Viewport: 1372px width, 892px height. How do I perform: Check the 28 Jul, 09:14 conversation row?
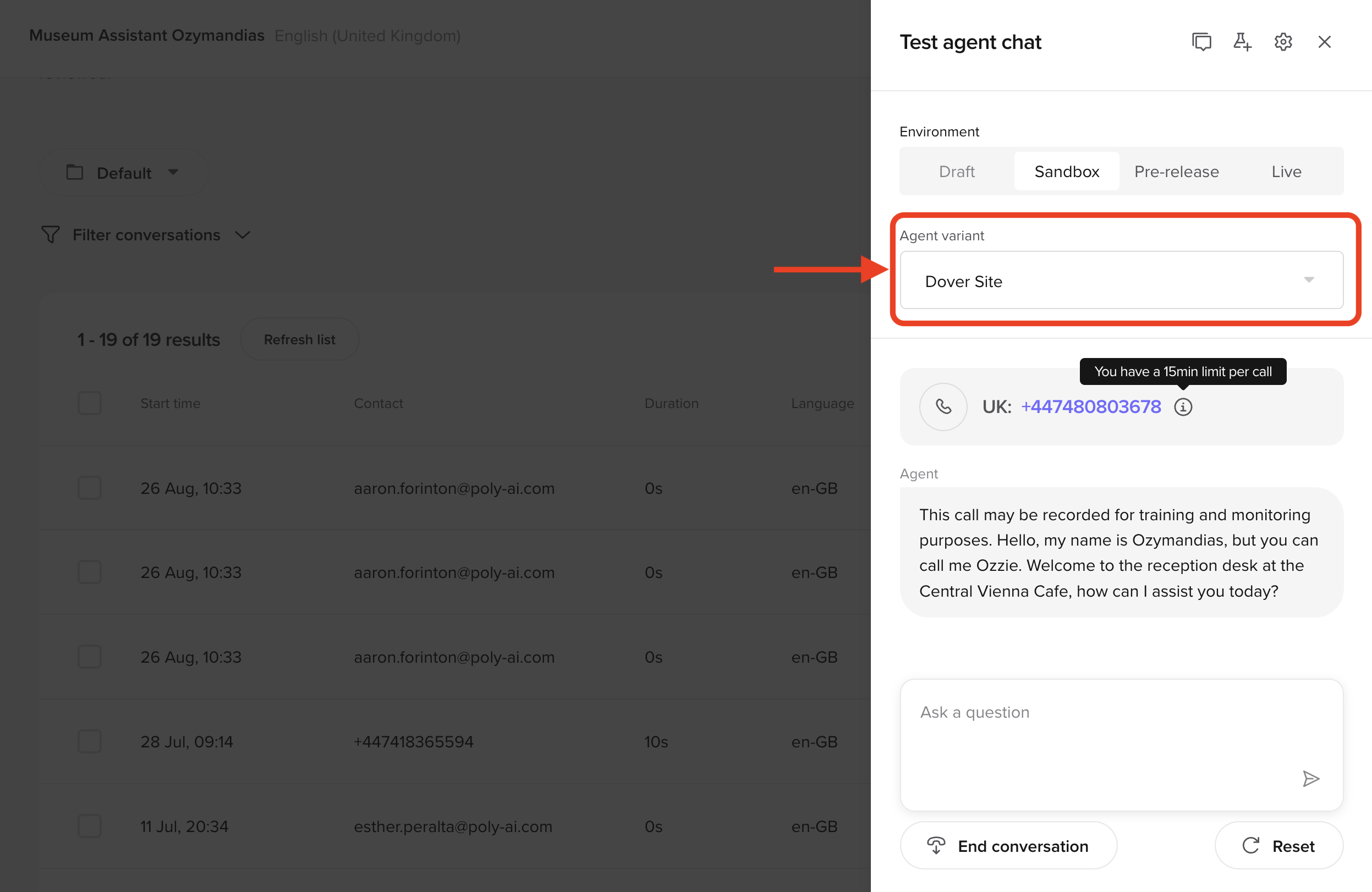click(90, 741)
